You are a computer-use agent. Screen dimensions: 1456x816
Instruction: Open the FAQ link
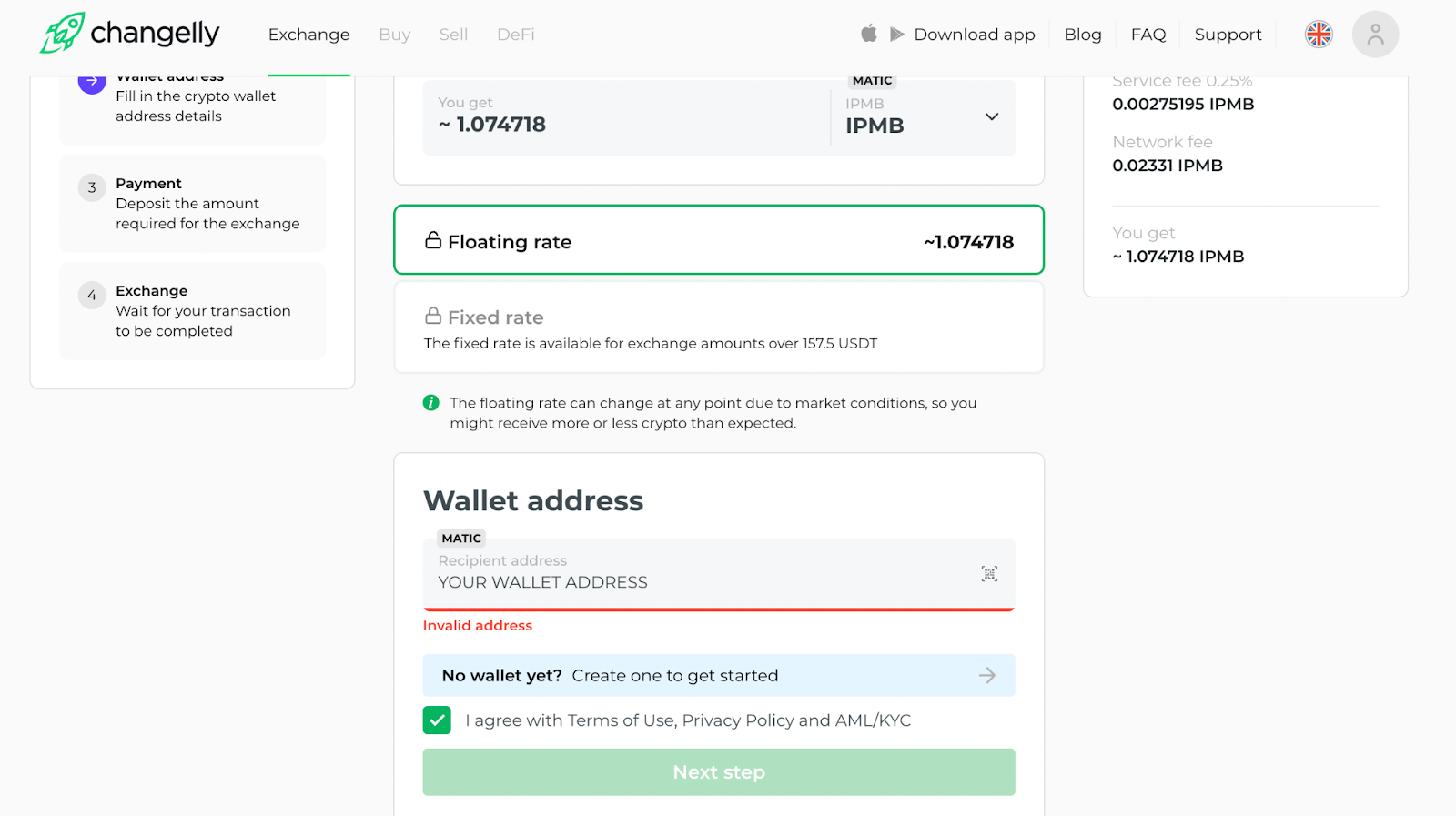pos(1148,35)
